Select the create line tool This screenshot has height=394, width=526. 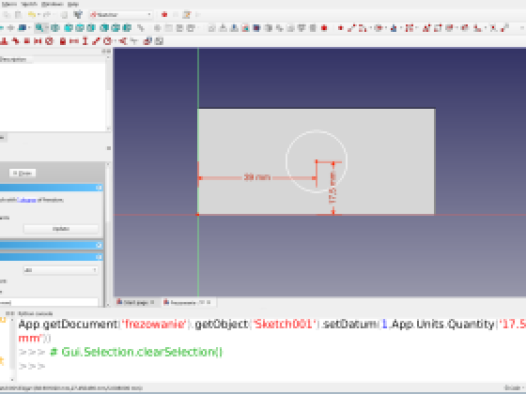click(x=351, y=28)
